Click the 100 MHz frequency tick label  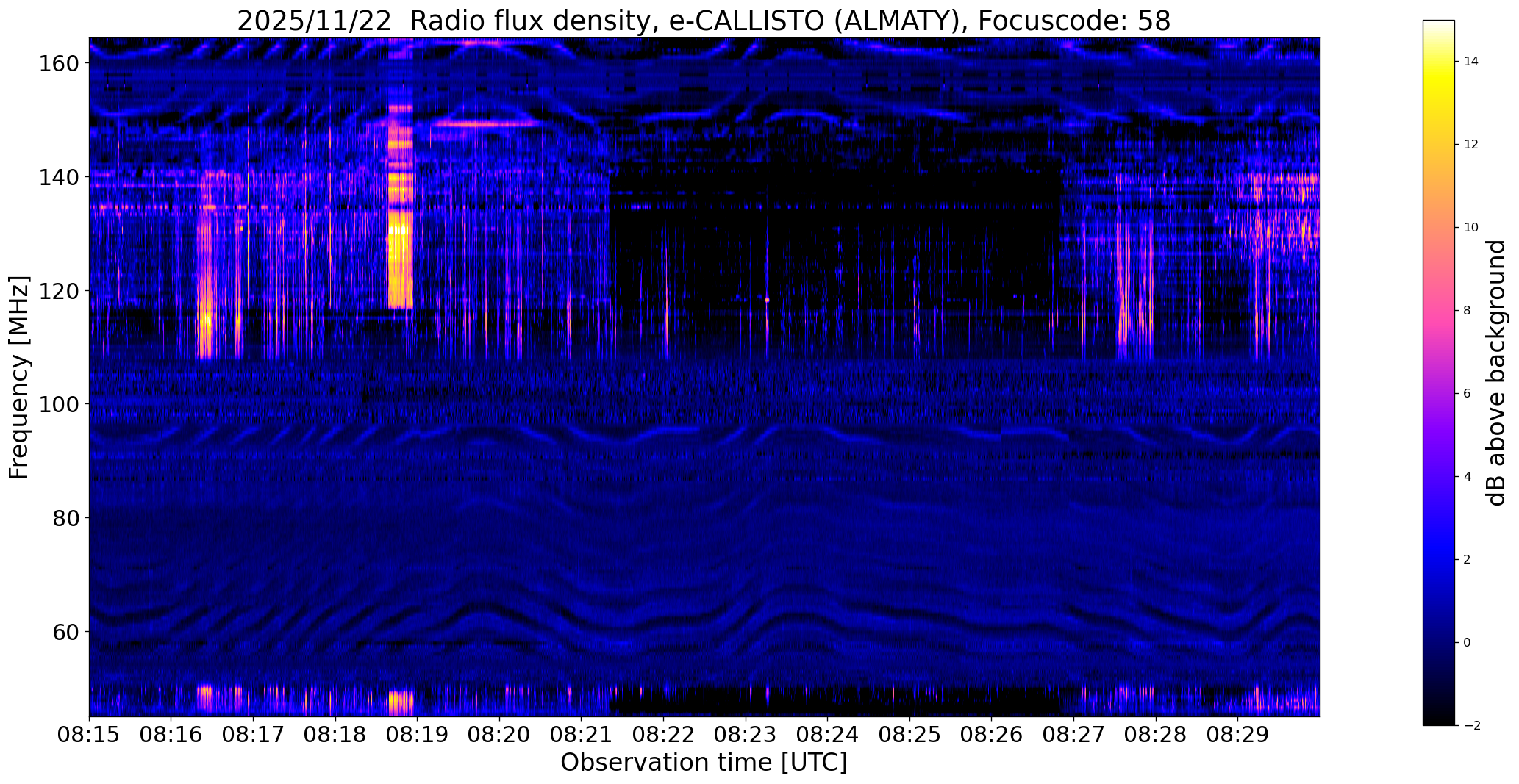coord(58,404)
